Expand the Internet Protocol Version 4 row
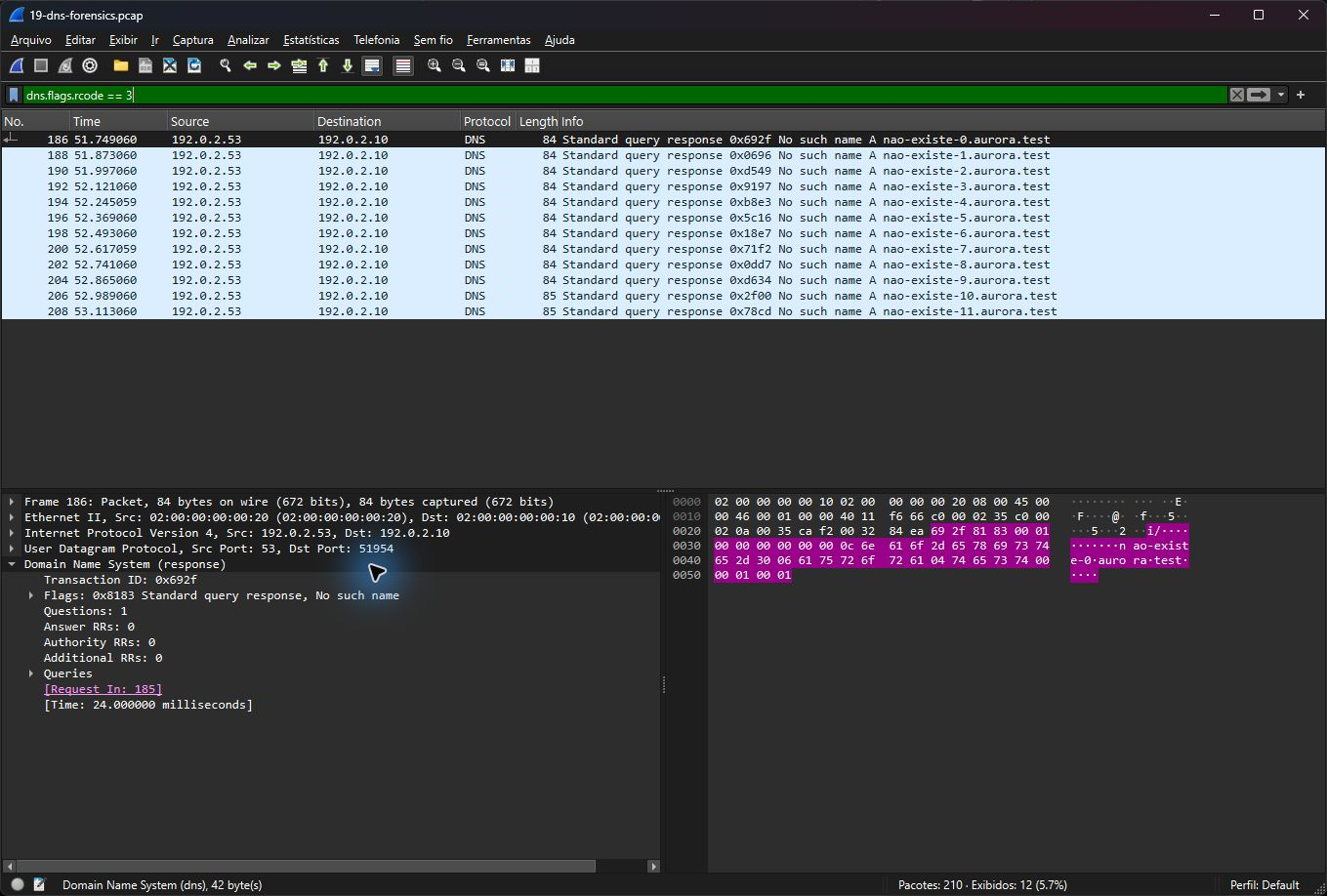The width and height of the screenshot is (1327, 896). tap(12, 533)
